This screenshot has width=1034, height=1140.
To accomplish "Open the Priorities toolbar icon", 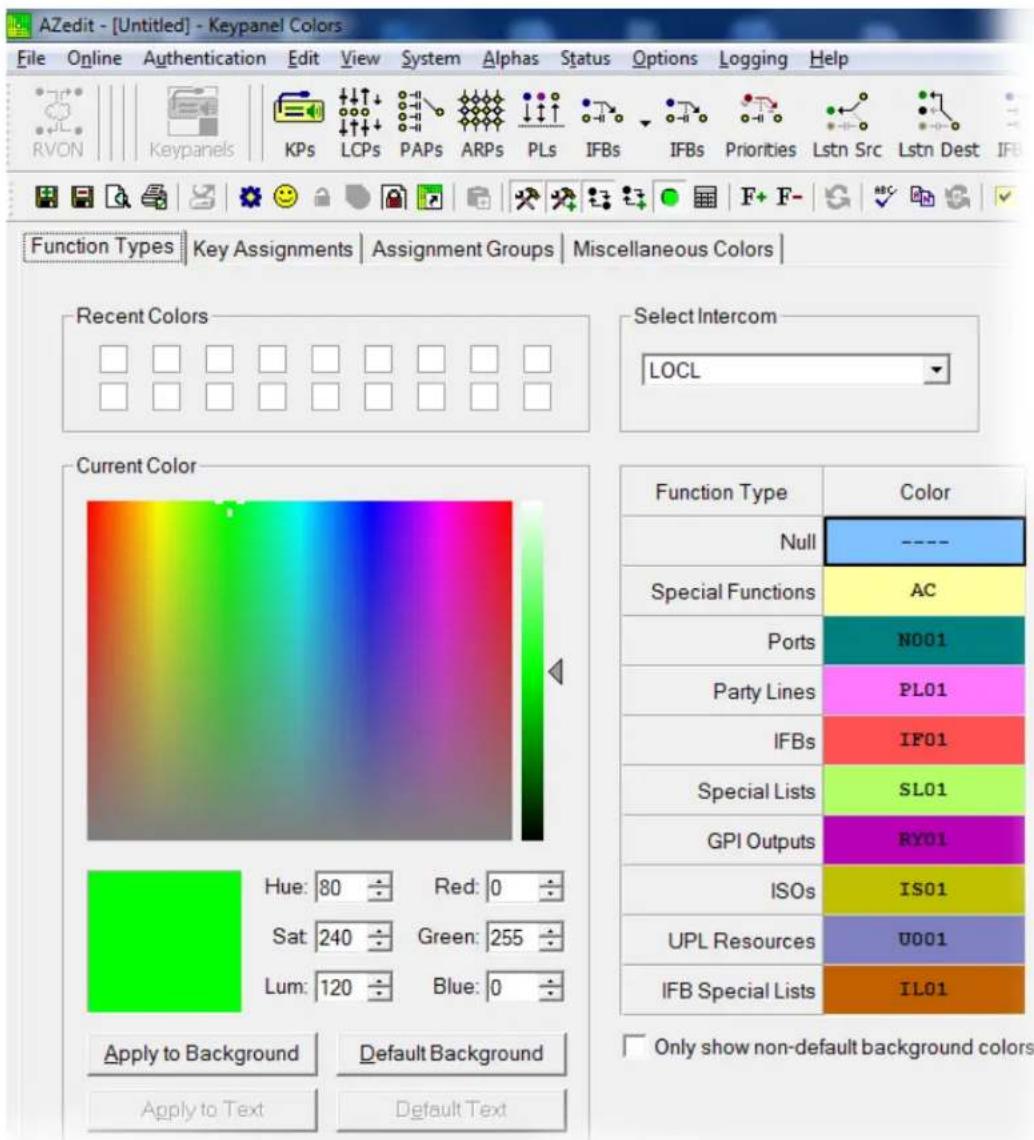I will (761, 124).
